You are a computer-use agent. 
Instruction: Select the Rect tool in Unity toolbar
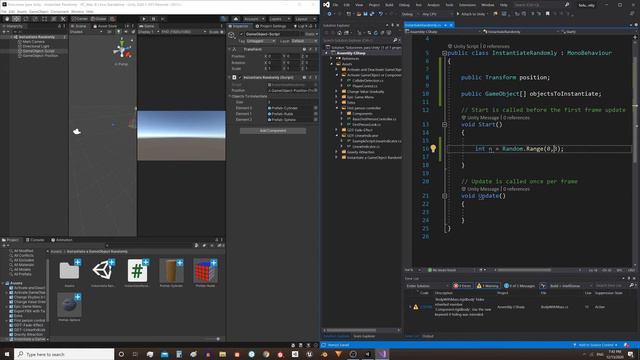tap(44, 19)
